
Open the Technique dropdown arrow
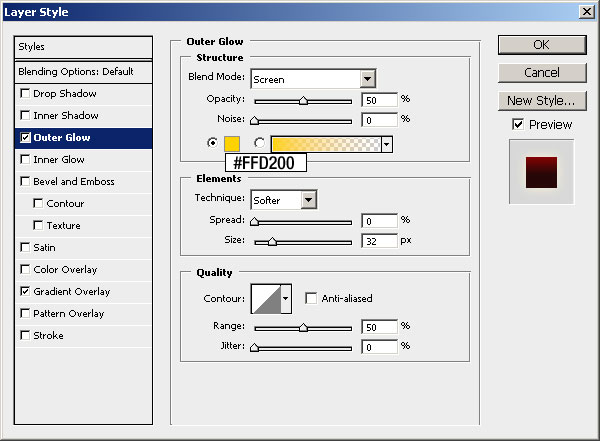pyautogui.click(x=308, y=199)
